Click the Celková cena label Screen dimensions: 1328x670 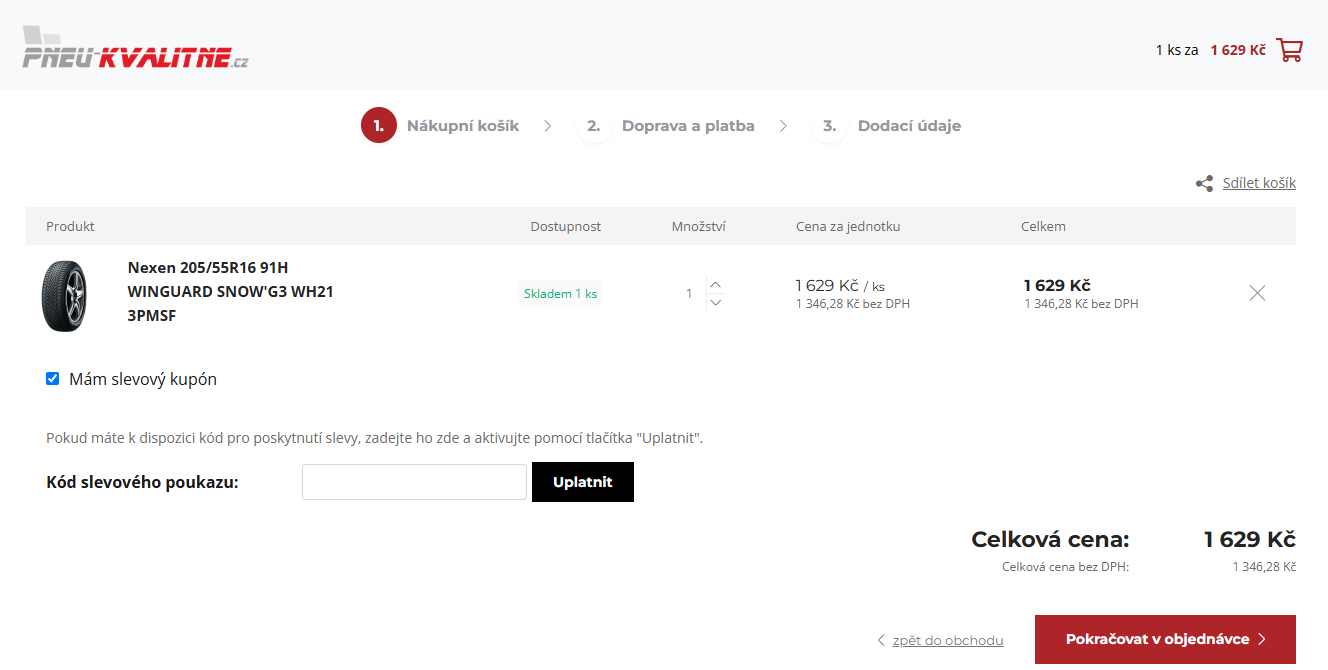pos(1050,540)
